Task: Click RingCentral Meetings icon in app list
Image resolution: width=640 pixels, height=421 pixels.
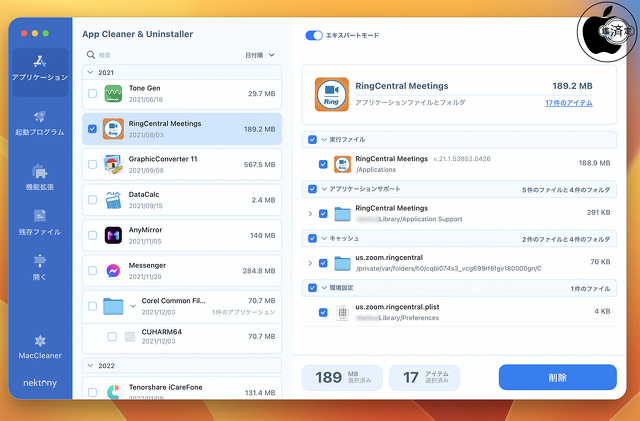Action: pos(113,129)
